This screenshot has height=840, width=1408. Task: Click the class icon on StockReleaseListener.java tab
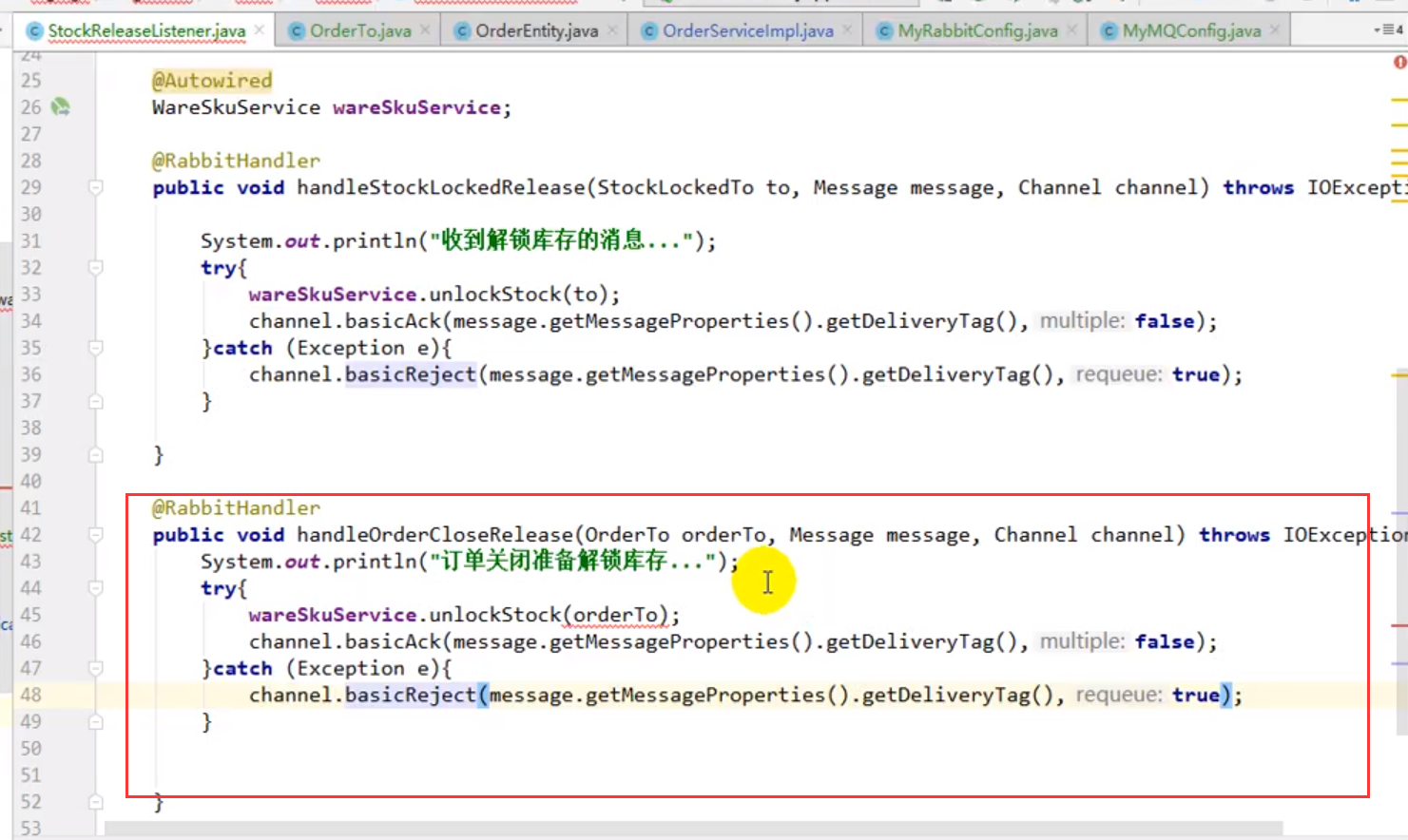pyautogui.click(x=35, y=31)
